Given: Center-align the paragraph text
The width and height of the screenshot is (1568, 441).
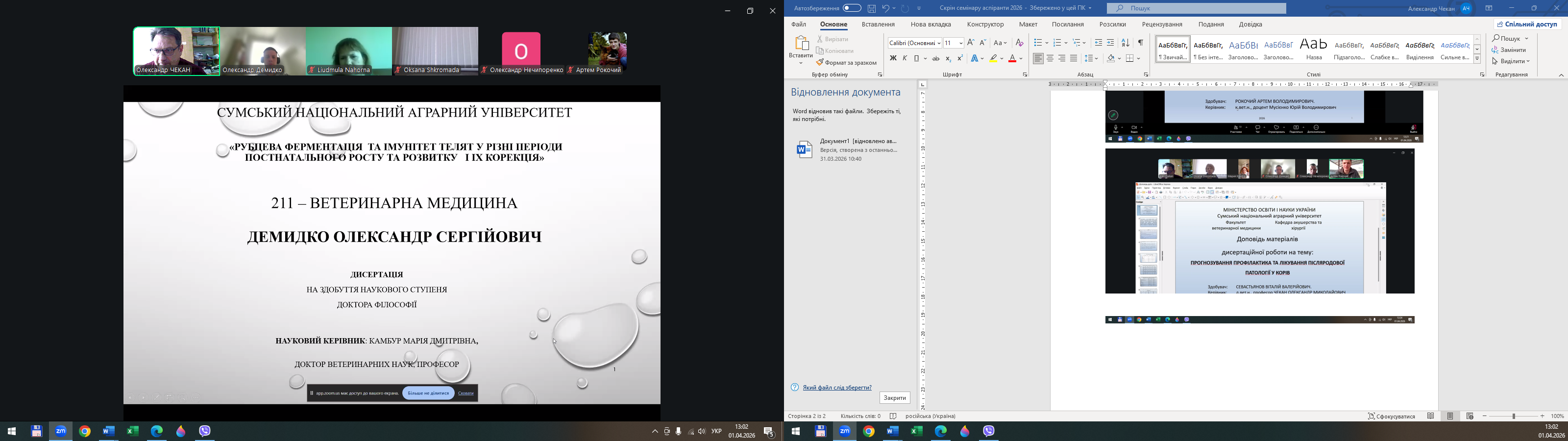Looking at the screenshot, I should pyautogui.click(x=1050, y=58).
